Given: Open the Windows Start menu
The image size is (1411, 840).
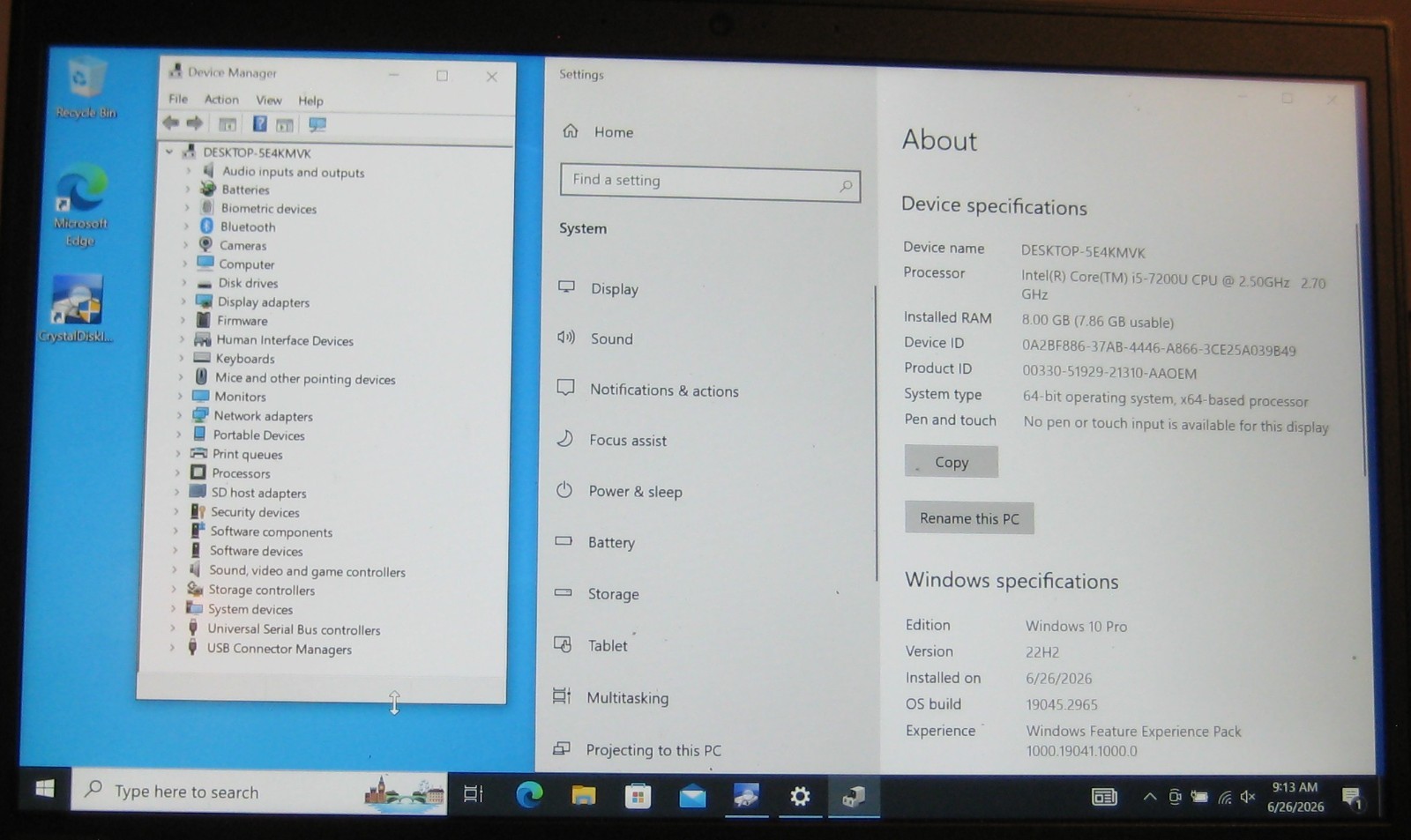Looking at the screenshot, I should [x=45, y=789].
